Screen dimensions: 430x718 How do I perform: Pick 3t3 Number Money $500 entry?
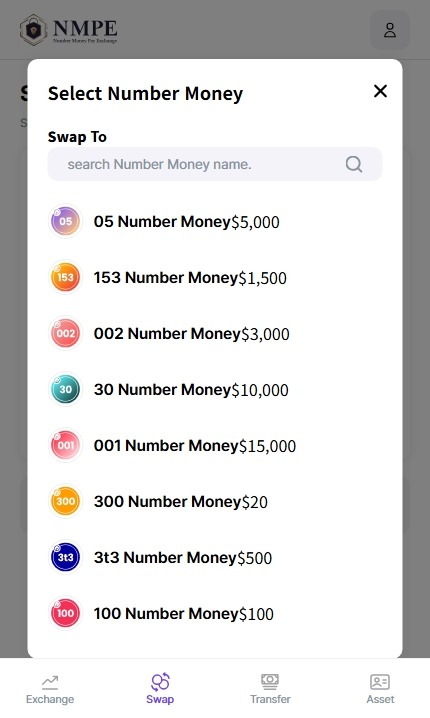(215, 557)
